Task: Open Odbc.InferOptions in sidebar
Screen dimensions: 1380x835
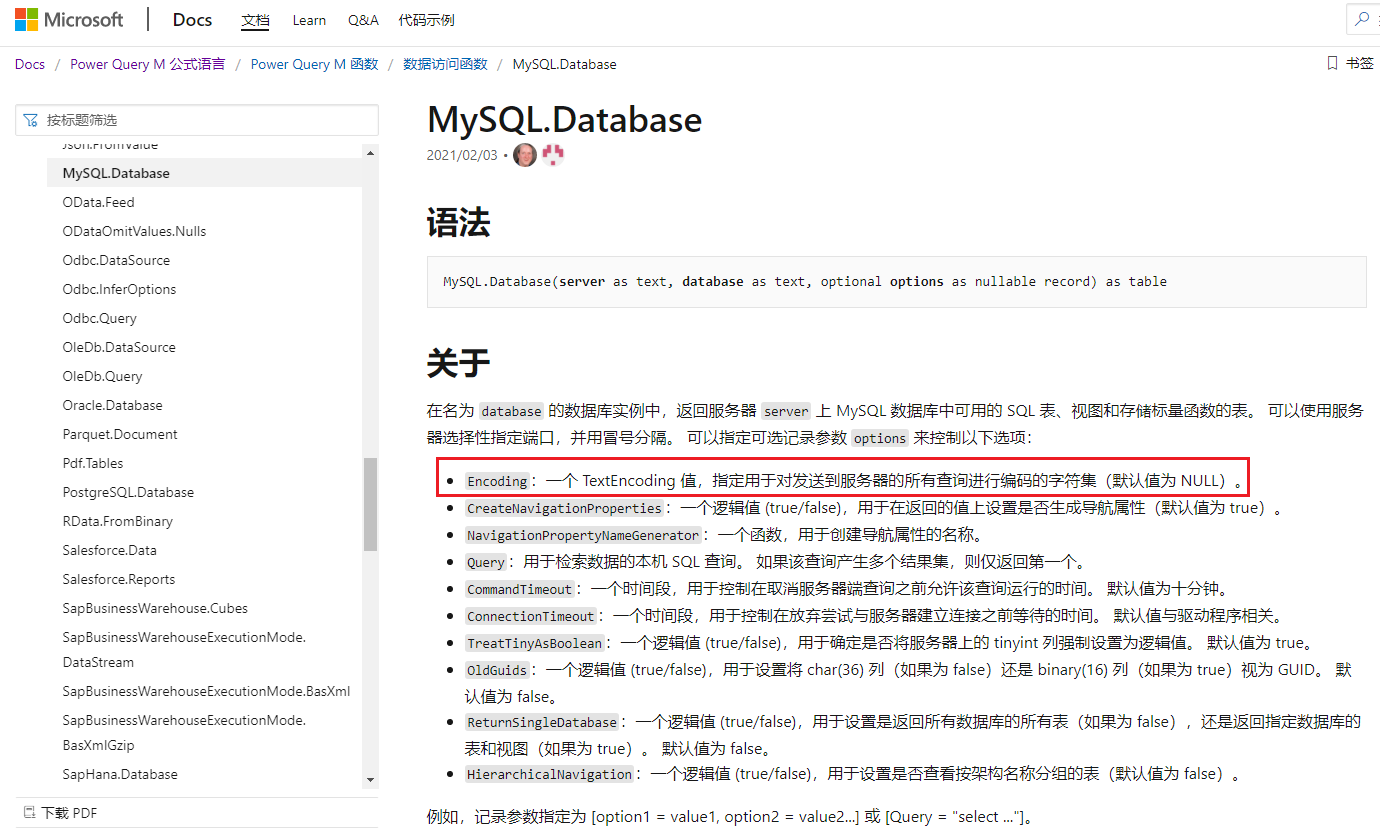Action: [x=119, y=289]
